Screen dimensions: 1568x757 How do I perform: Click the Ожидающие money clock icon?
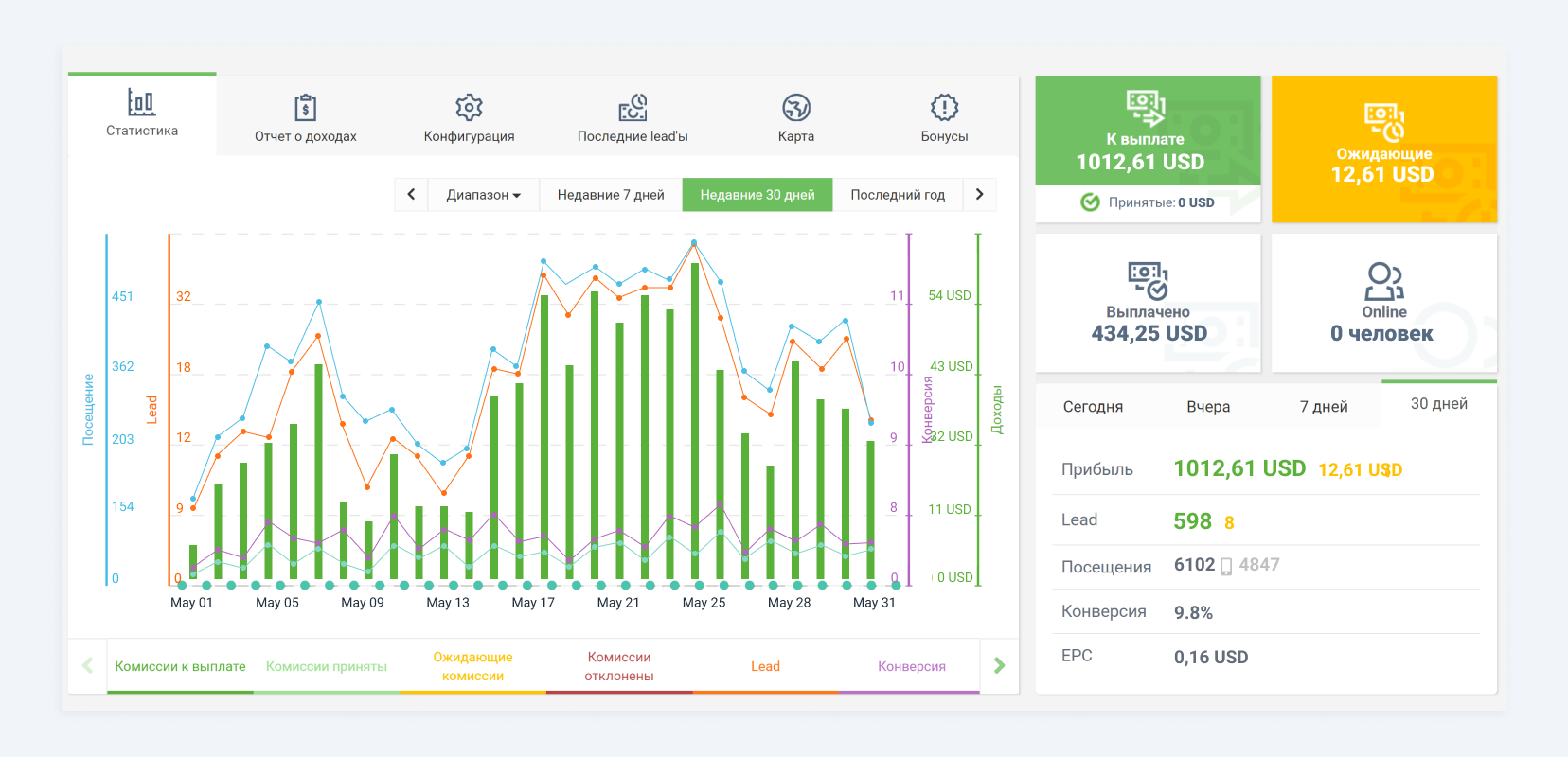[1384, 122]
